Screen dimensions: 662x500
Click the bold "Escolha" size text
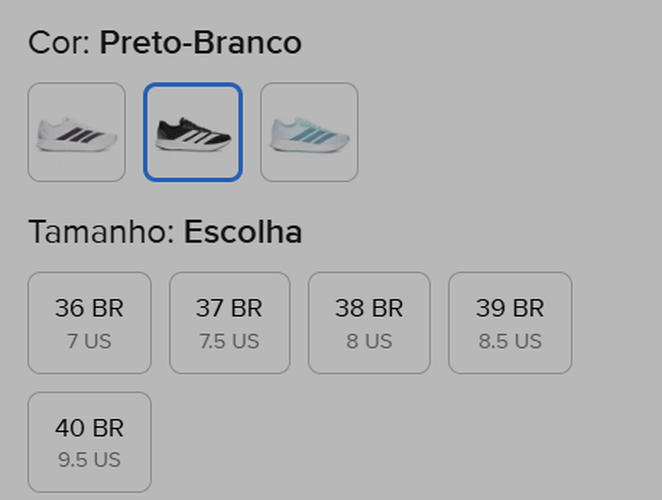(243, 233)
